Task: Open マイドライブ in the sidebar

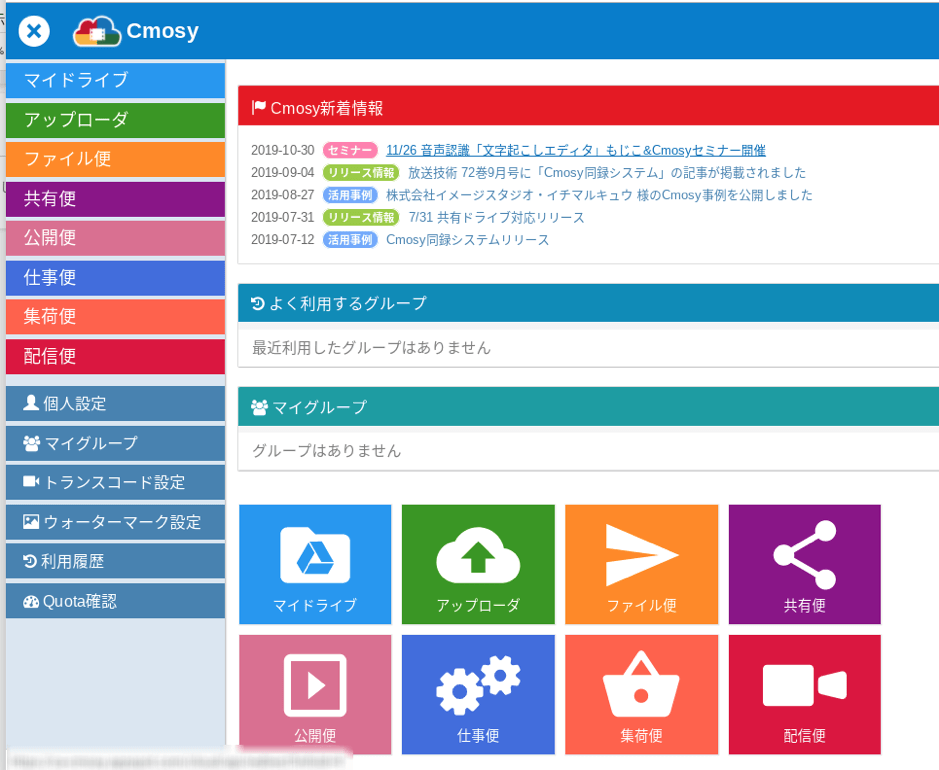Action: [116, 80]
